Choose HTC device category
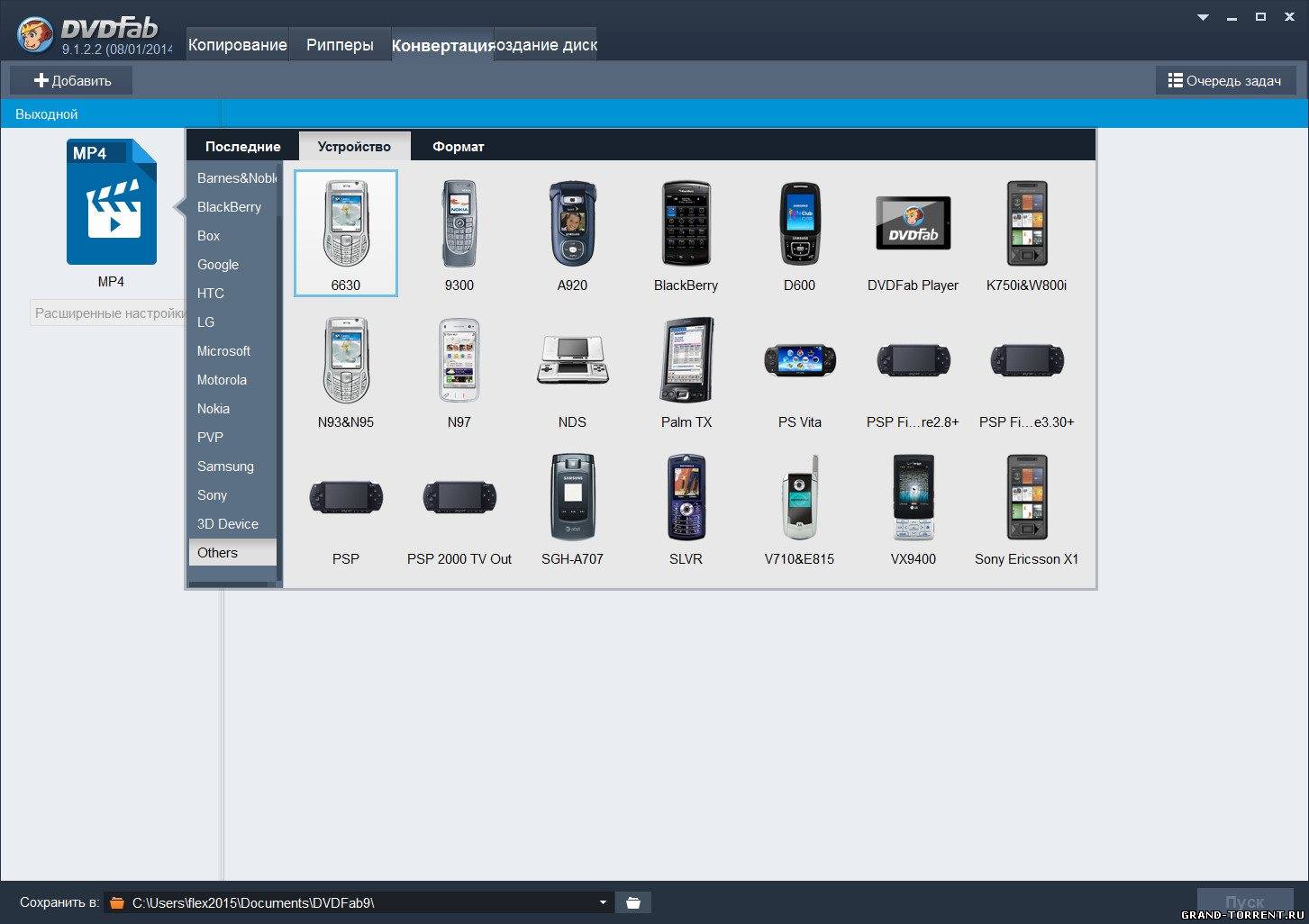1309x924 pixels. (x=233, y=294)
